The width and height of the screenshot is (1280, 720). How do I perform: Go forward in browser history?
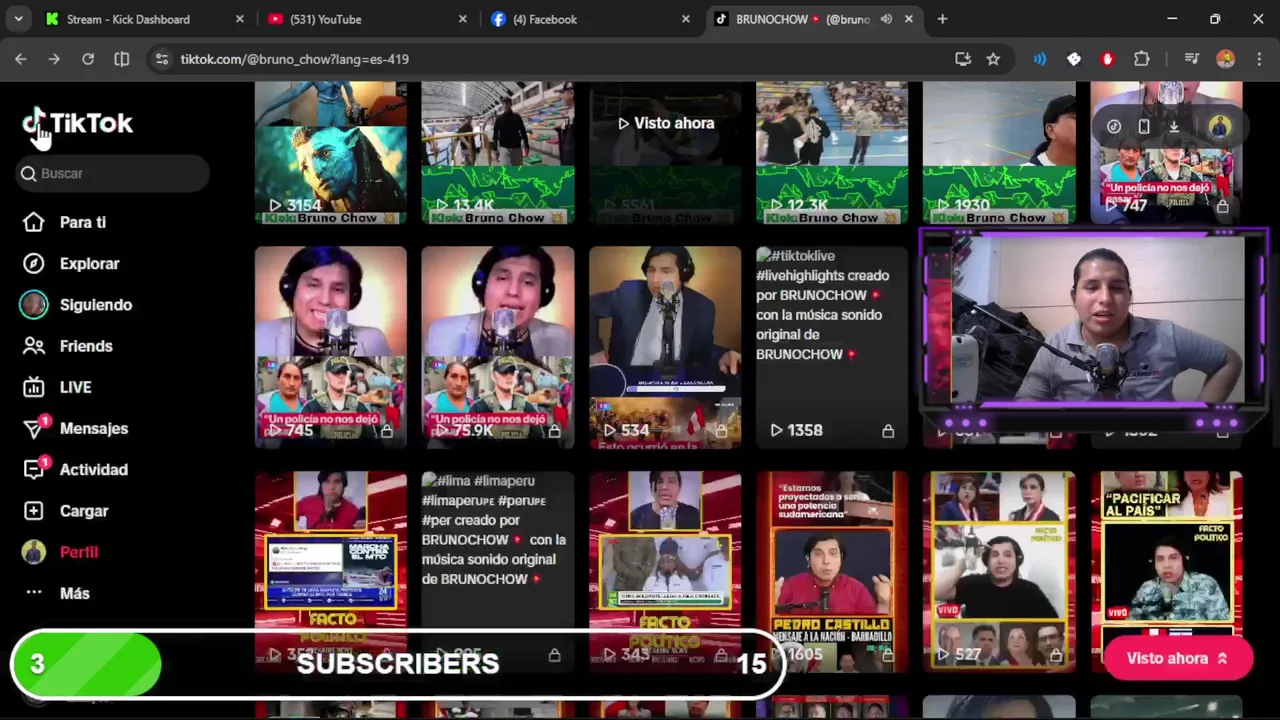click(x=54, y=59)
